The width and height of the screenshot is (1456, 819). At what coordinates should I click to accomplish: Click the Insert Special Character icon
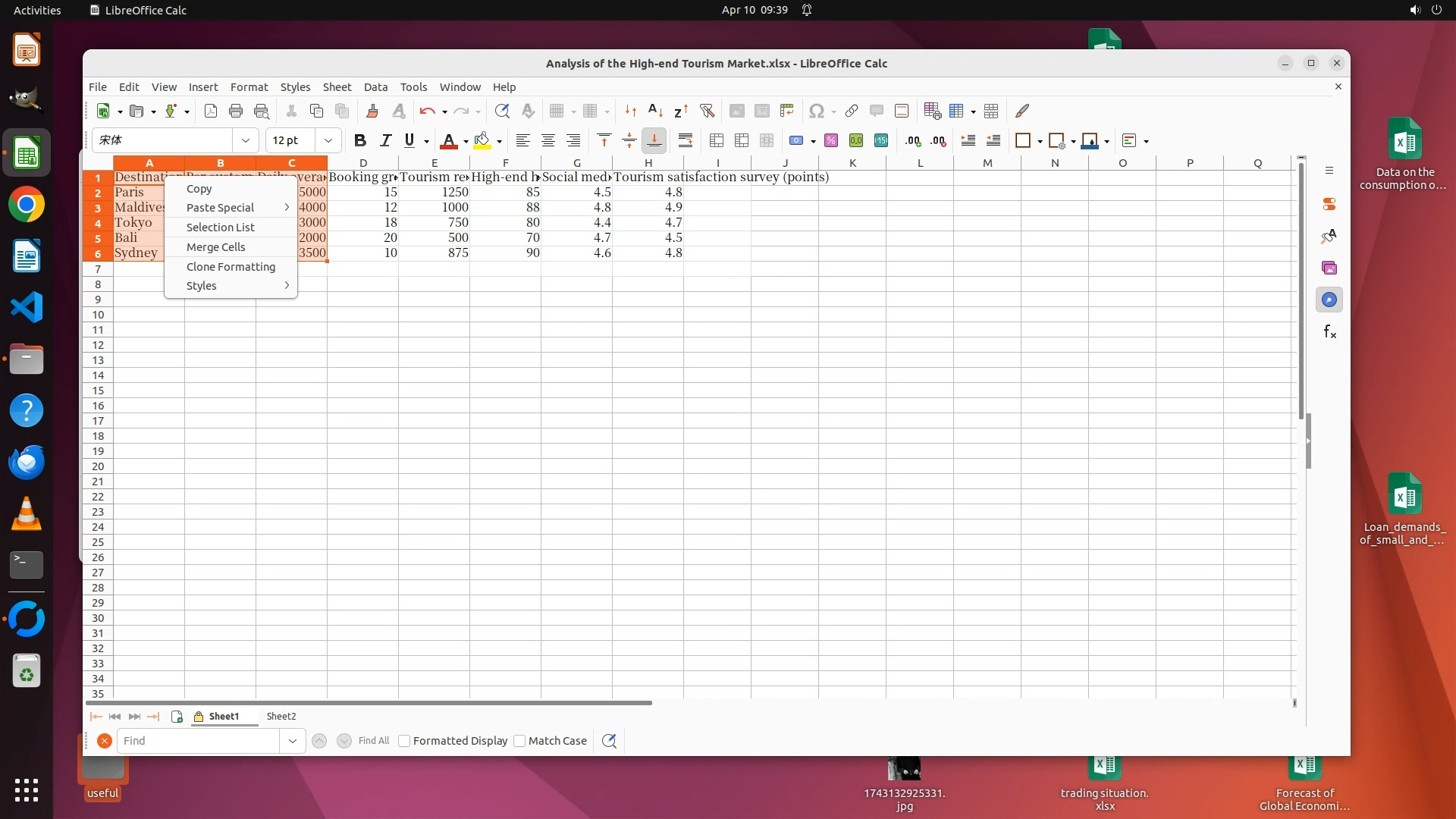coord(816,111)
